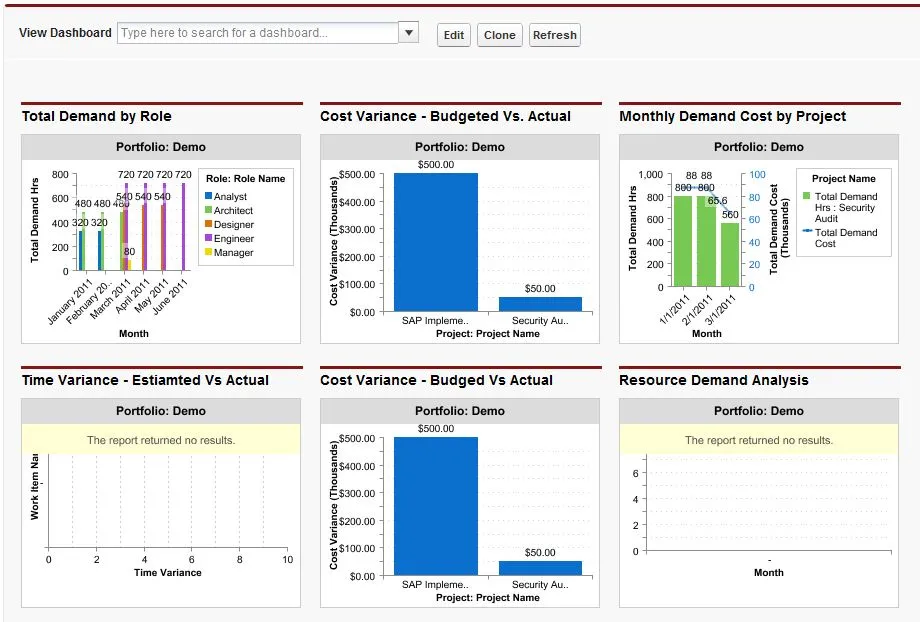Click the Designer orange legend swatch

(208, 224)
